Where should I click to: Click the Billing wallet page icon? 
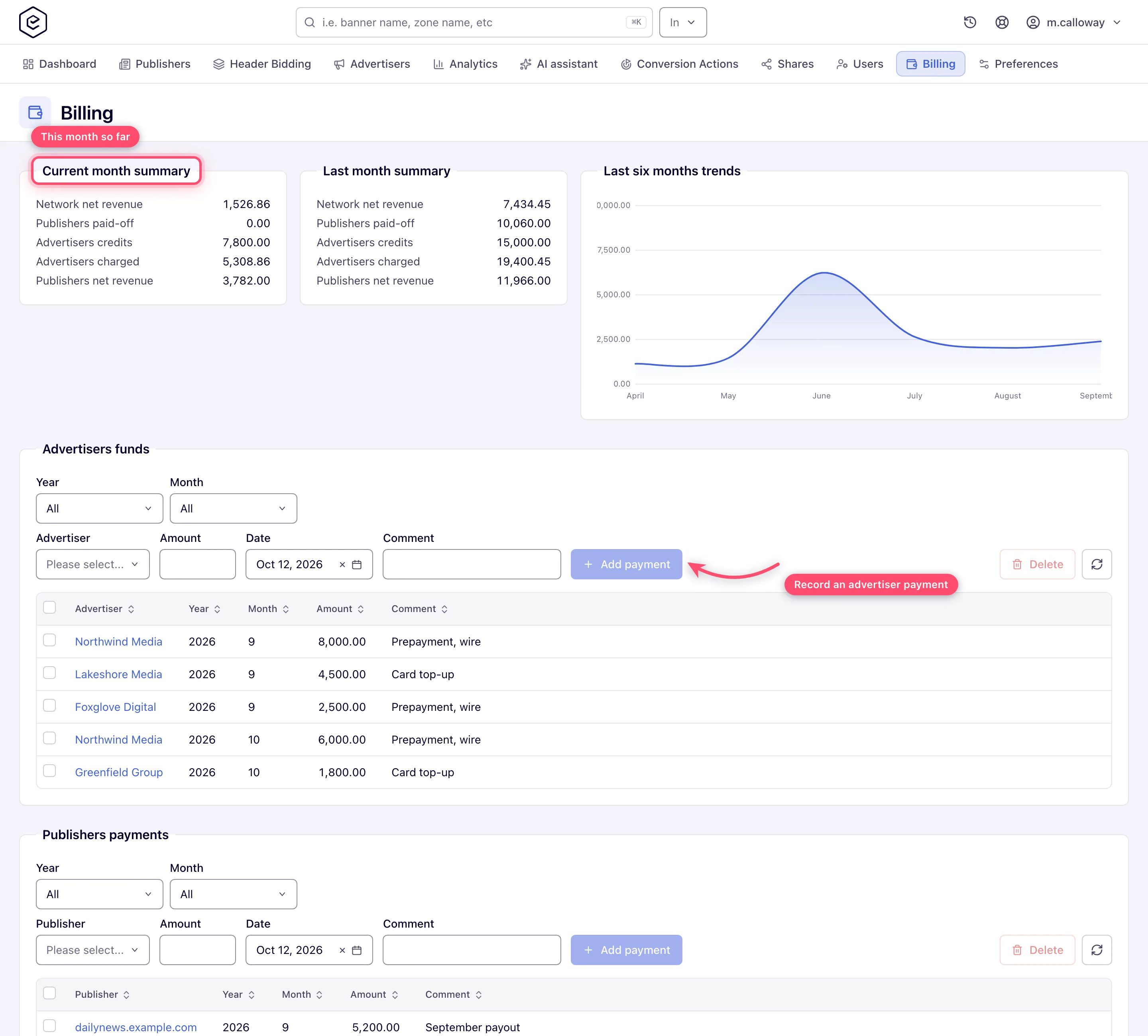click(x=35, y=112)
